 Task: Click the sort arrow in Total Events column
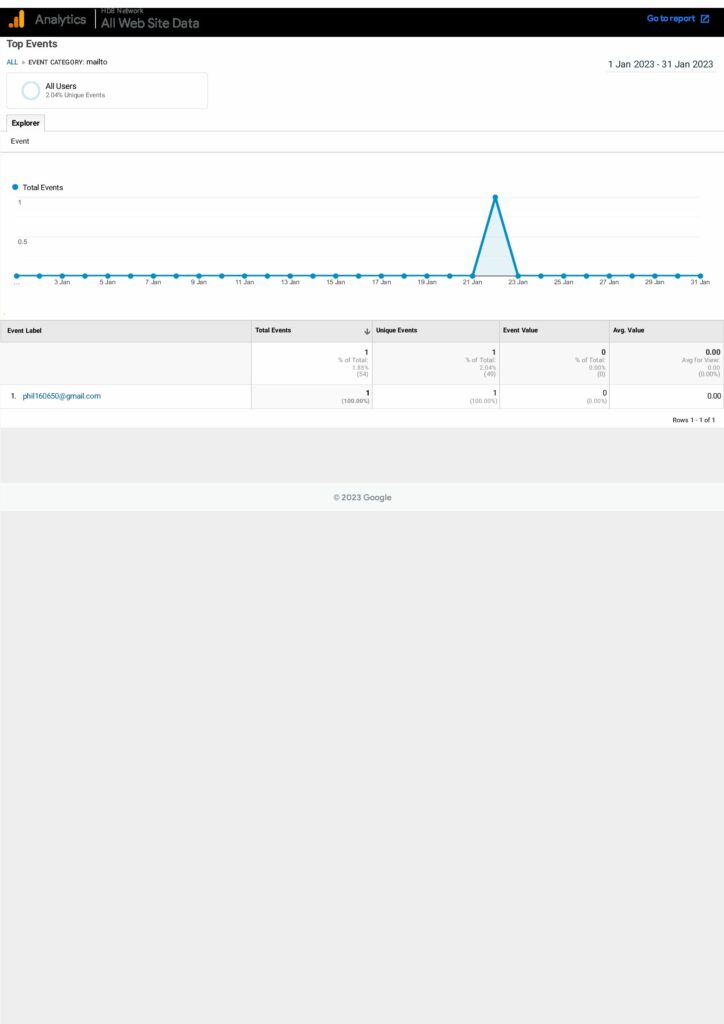point(367,330)
